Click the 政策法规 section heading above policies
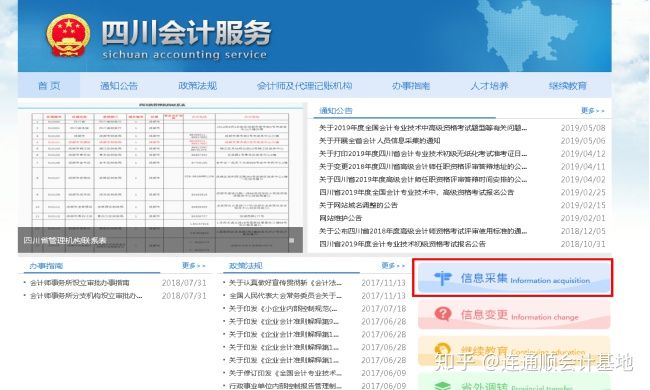Image resolution: width=650 pixels, height=390 pixels. [245, 266]
